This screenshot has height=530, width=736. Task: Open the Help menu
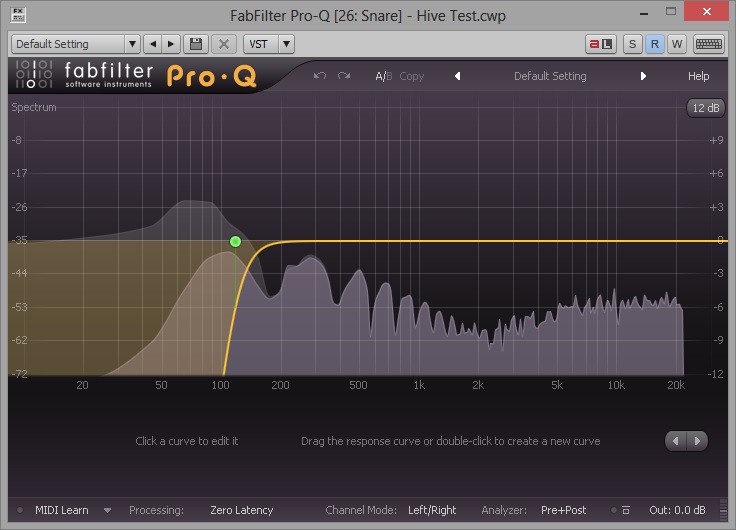coord(698,76)
